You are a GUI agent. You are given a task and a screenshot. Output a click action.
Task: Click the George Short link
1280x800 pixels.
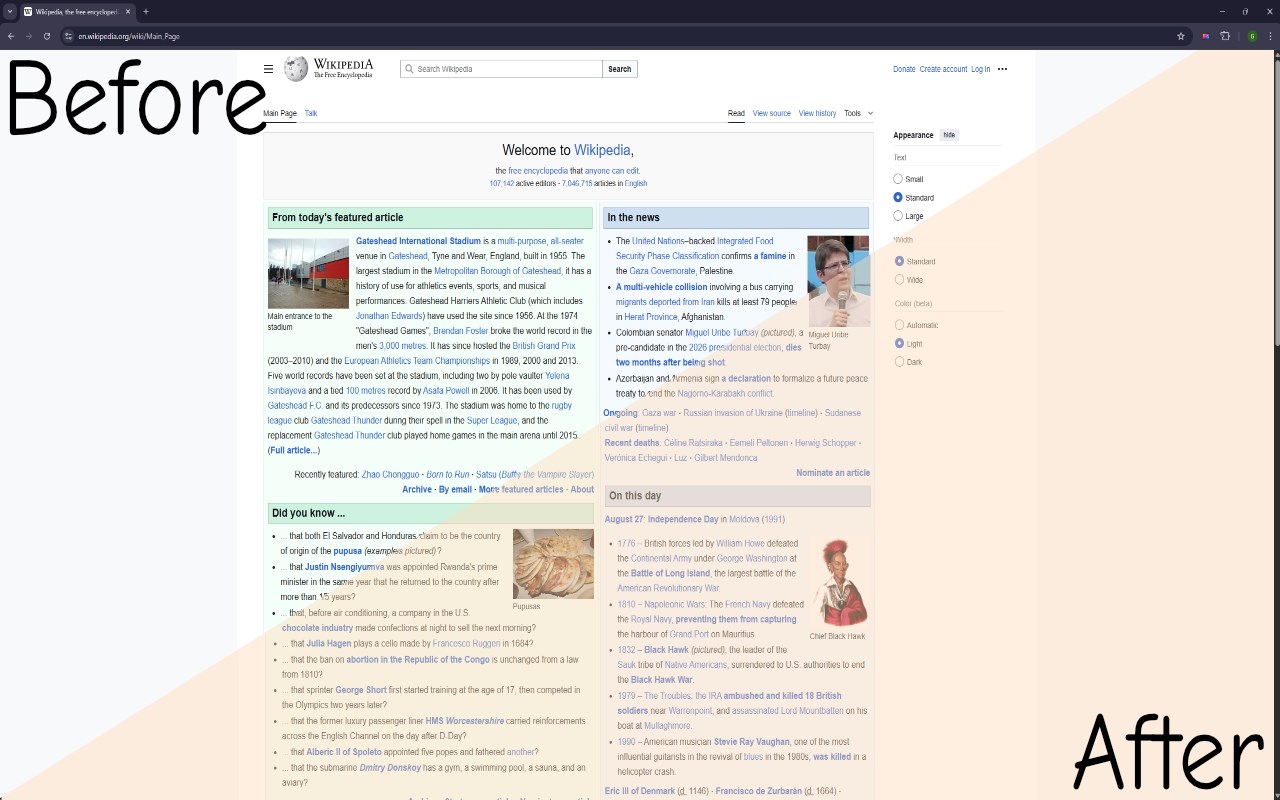click(361, 690)
